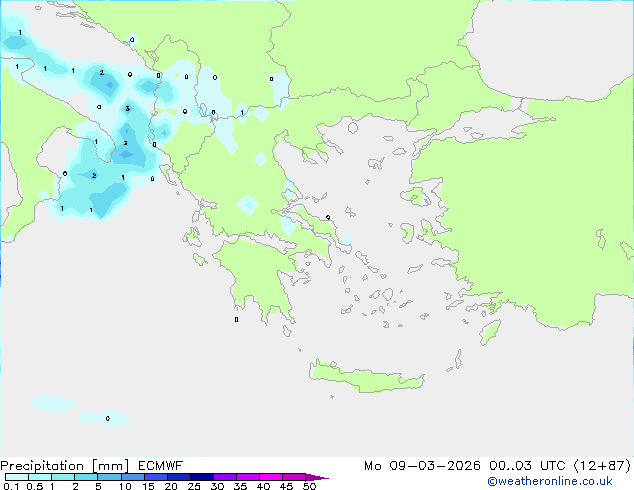This screenshot has height=490, width=634.
Task: Click the '0.5' legend label
Action: pos(34,486)
